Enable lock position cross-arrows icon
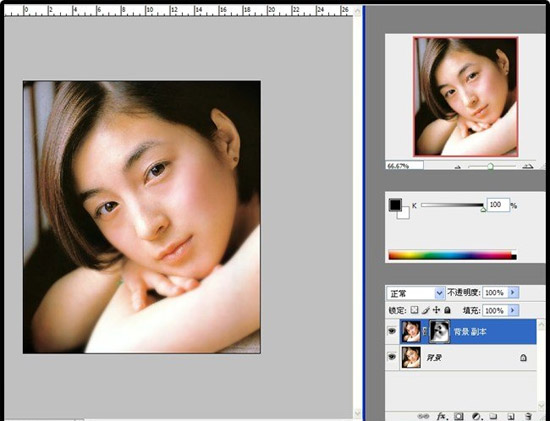This screenshot has width=550, height=421. pyautogui.click(x=436, y=310)
